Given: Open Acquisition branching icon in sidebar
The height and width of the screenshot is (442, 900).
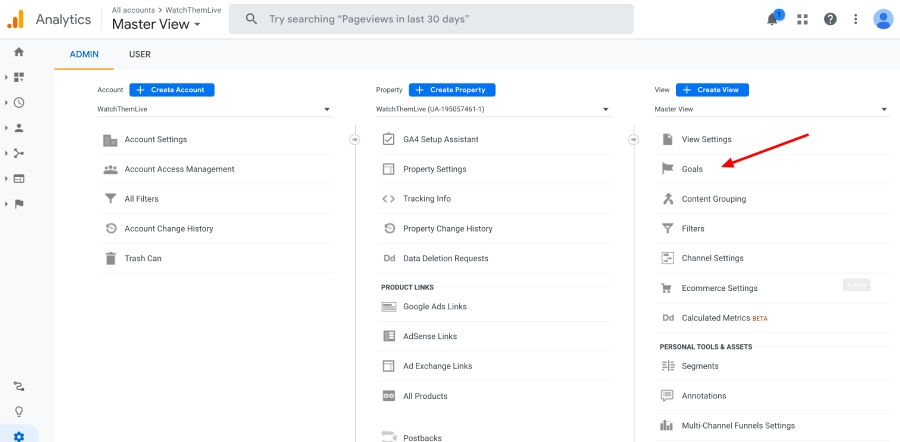Looking at the screenshot, I should tap(19, 153).
